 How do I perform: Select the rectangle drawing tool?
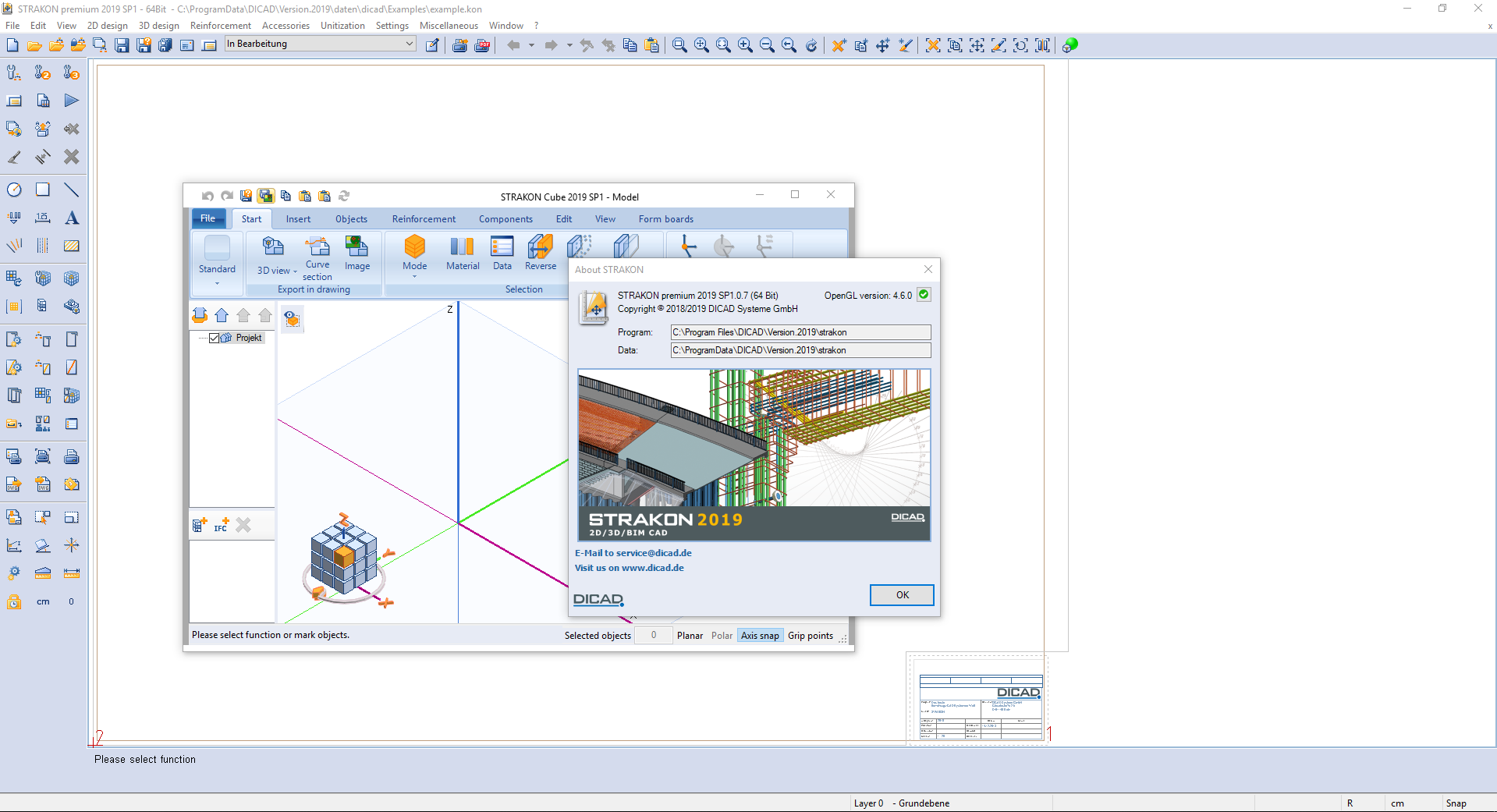(x=43, y=190)
